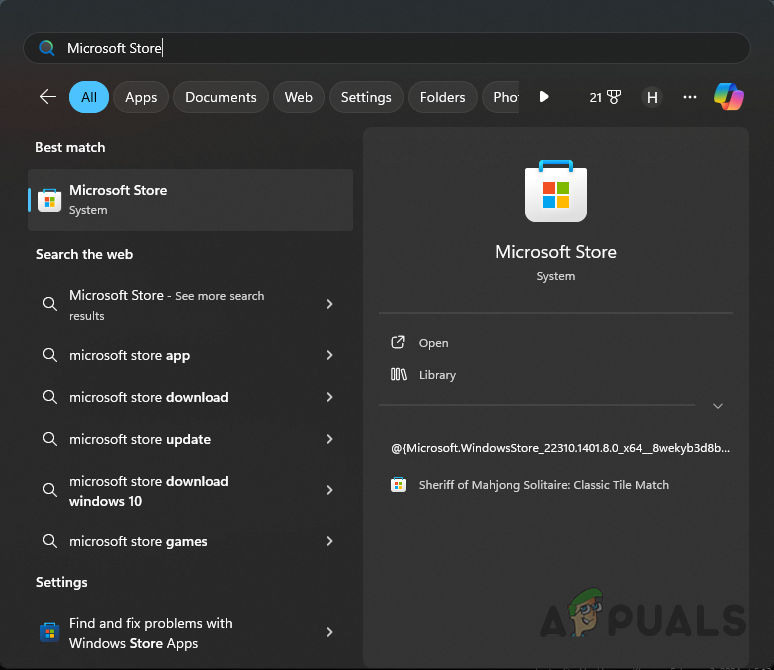Expand arrow for 'Find and fix problems' setting
The width and height of the screenshot is (774, 670).
coord(329,632)
